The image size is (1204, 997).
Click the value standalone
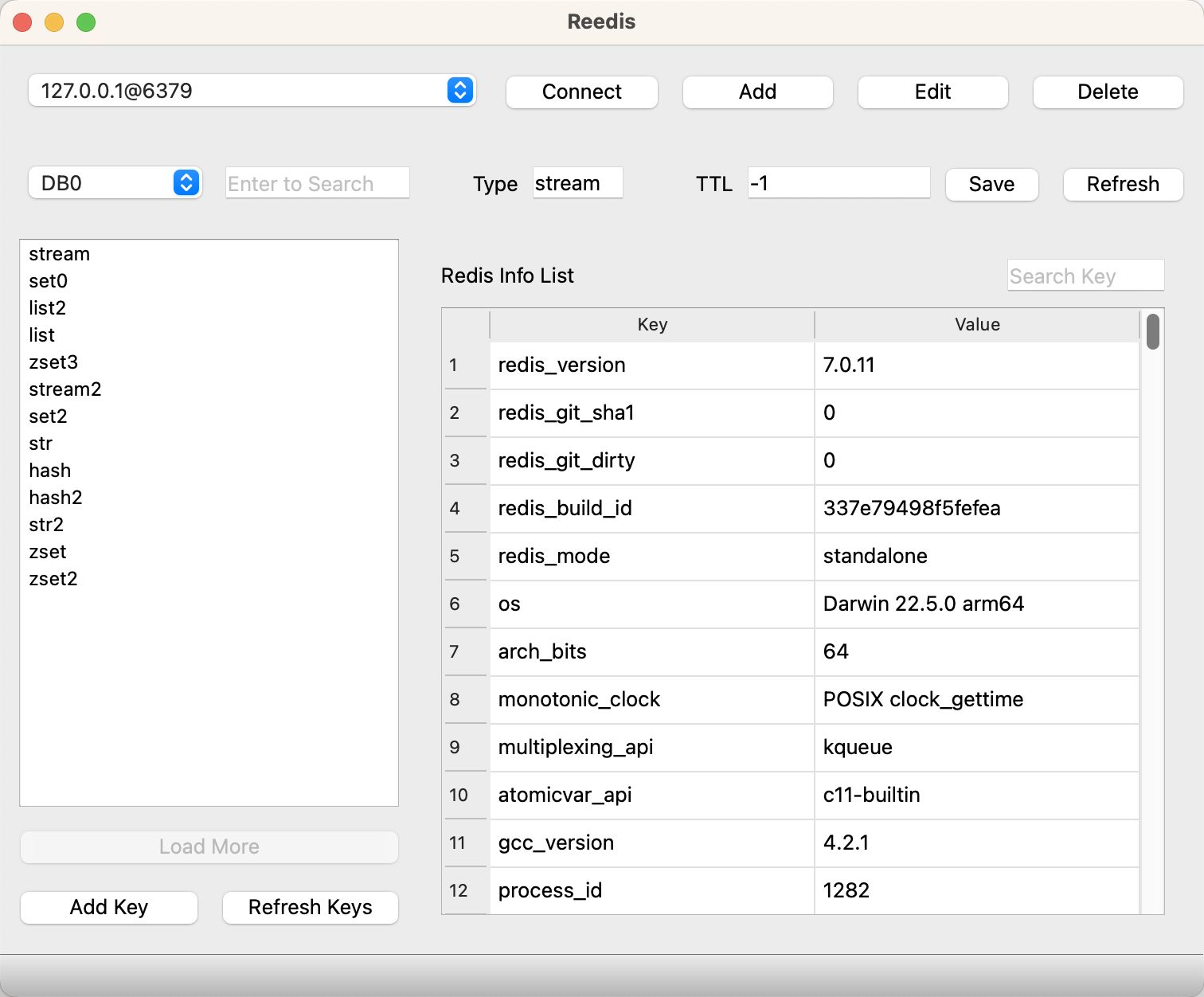point(977,557)
